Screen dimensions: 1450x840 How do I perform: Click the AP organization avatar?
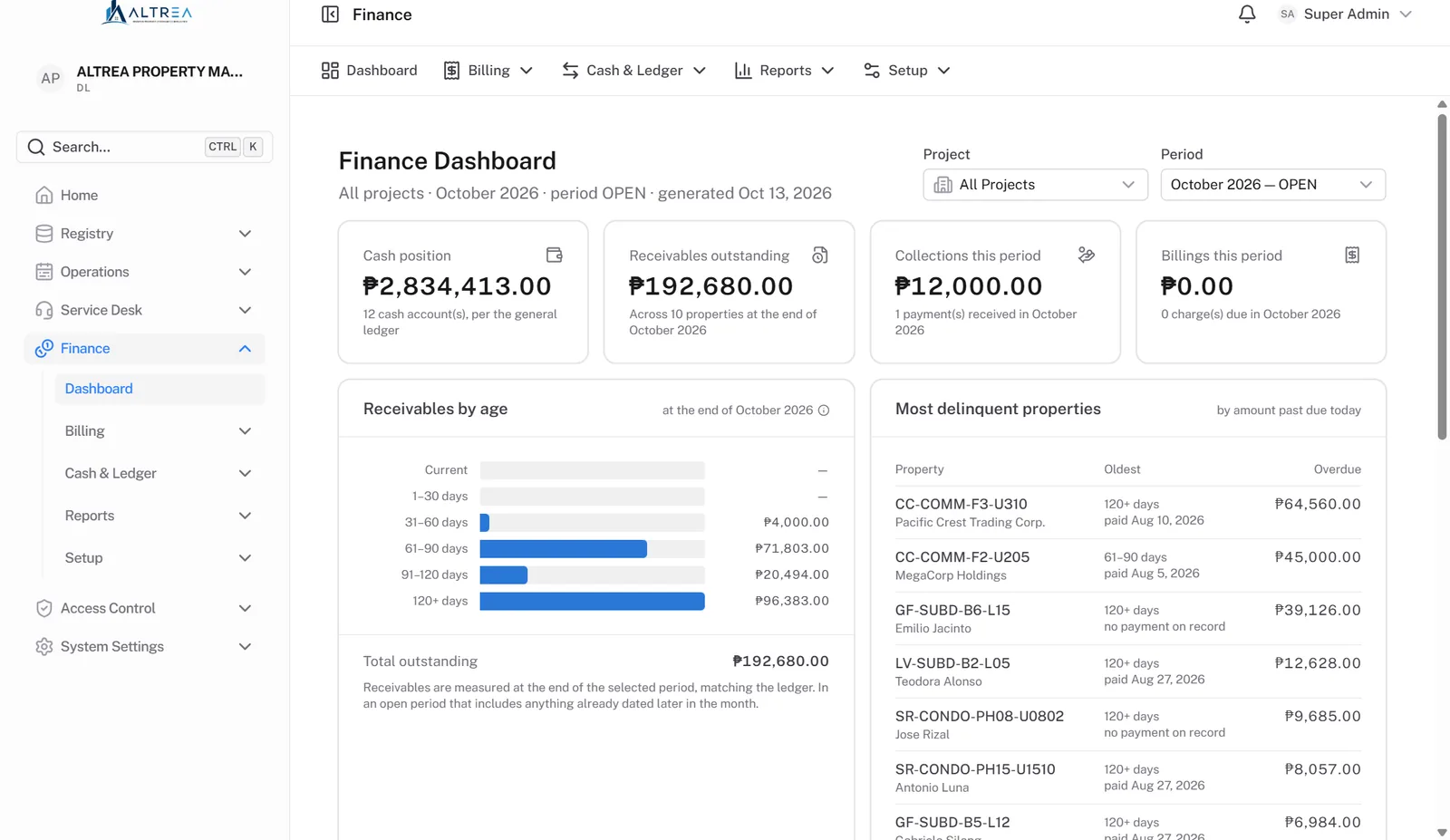pyautogui.click(x=51, y=79)
